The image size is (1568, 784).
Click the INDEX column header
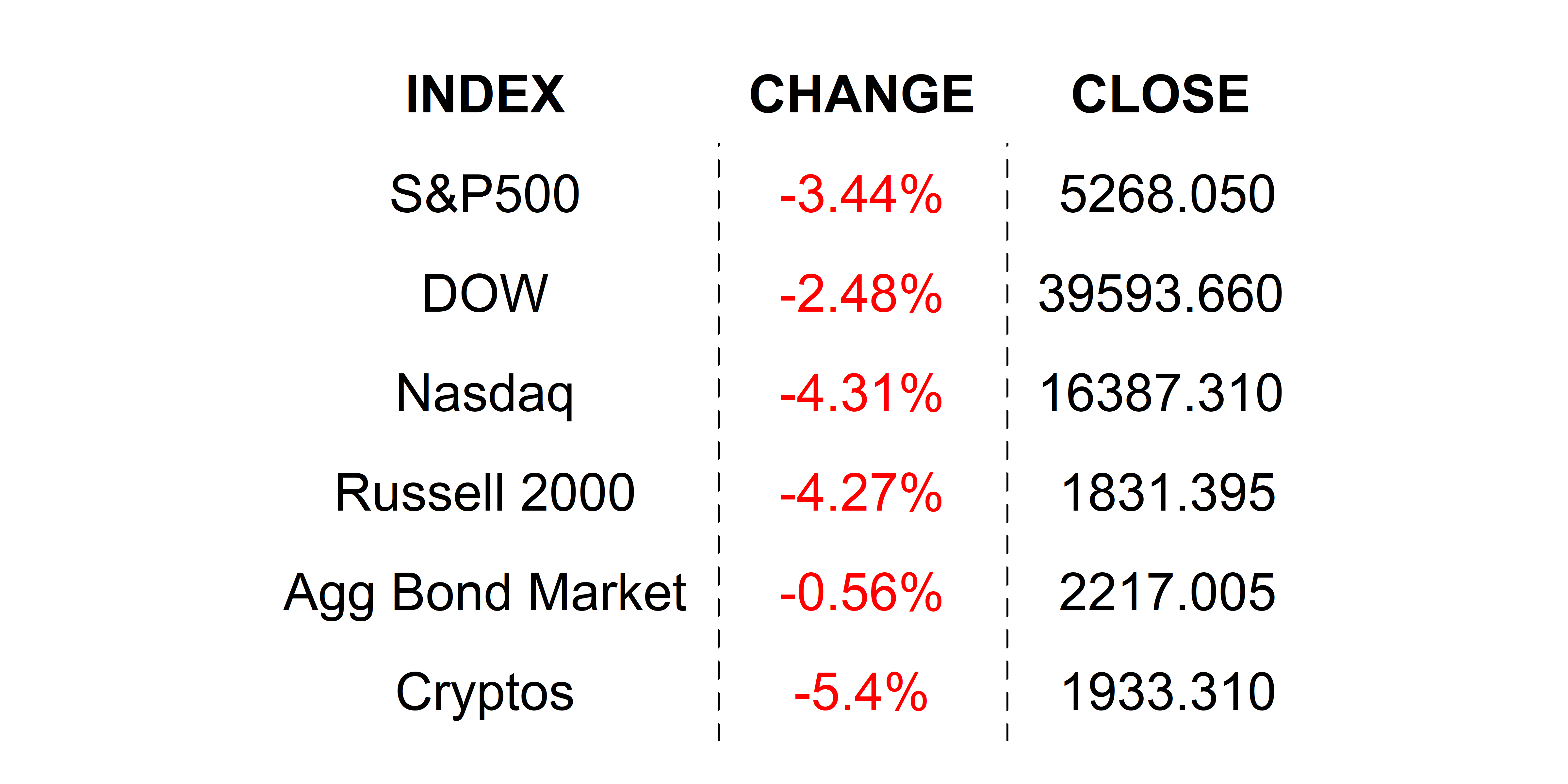tap(485, 94)
